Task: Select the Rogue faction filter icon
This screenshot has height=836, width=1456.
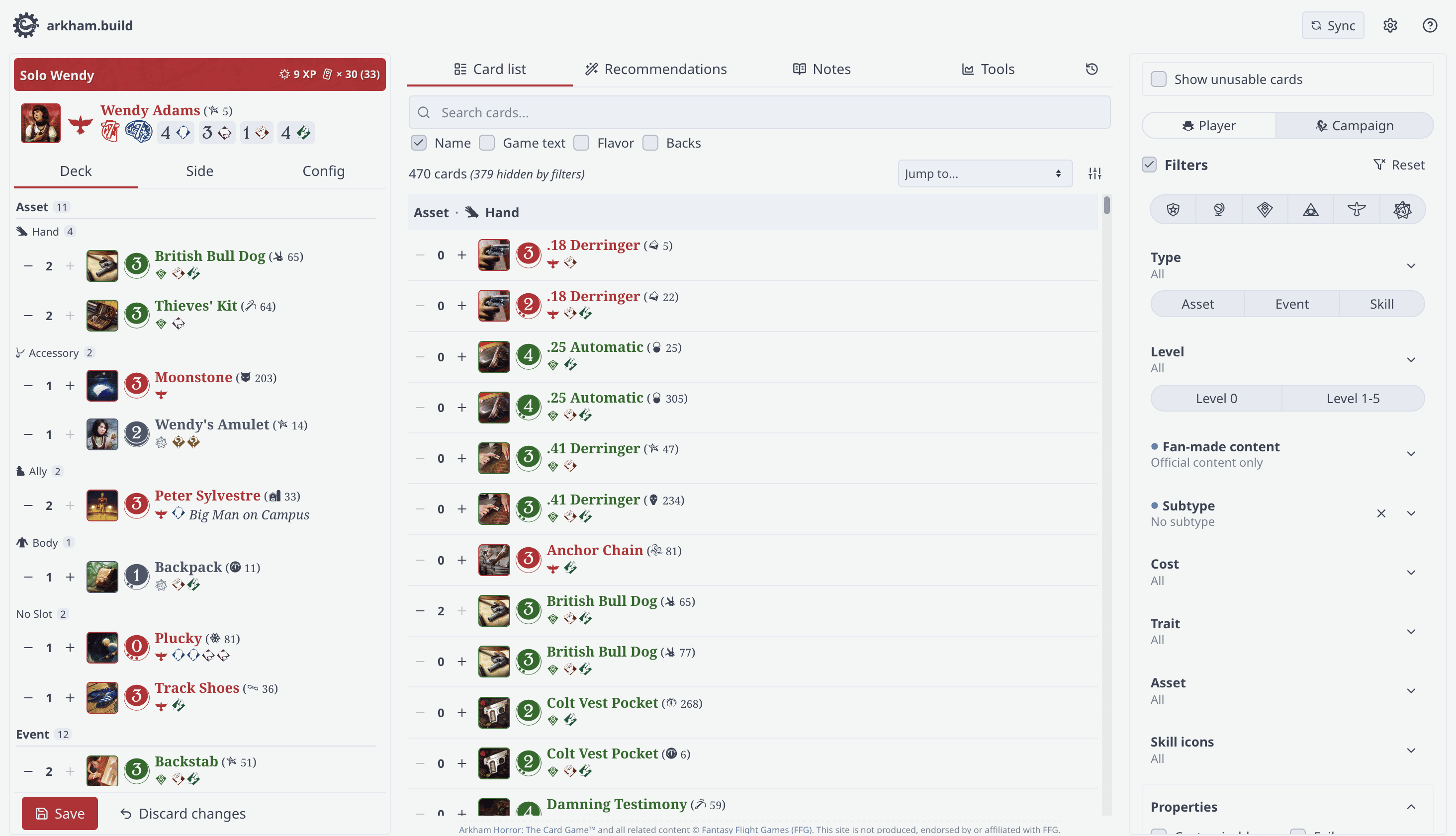Action: (1265, 209)
